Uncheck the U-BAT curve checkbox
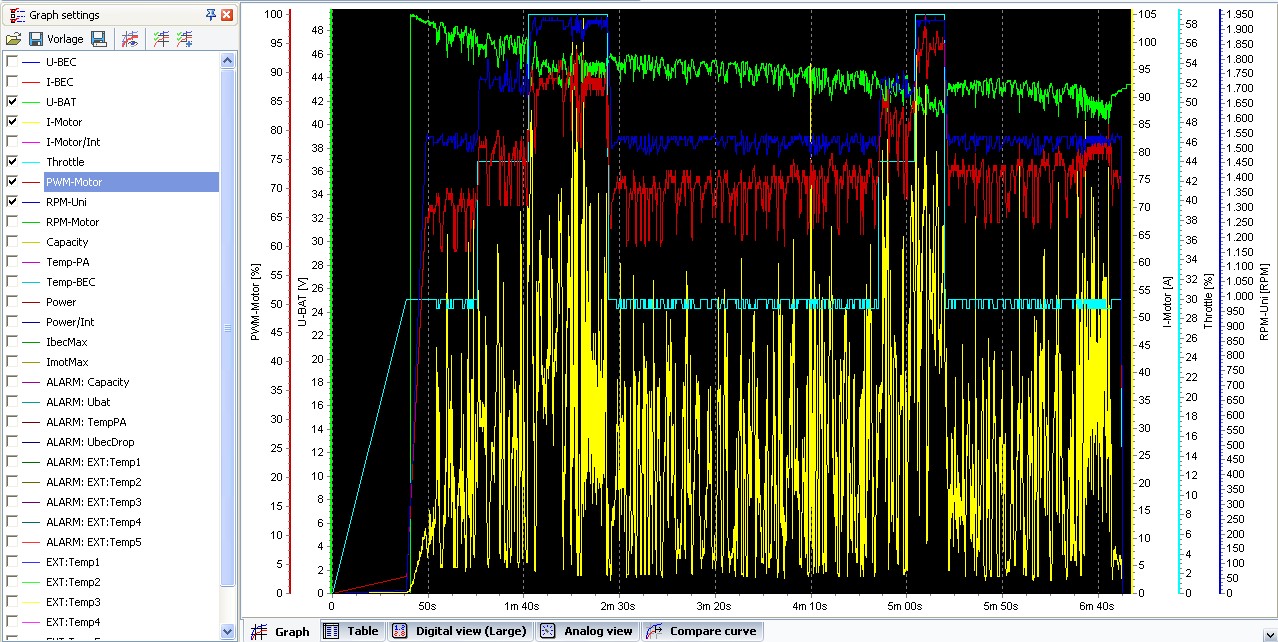 click(x=12, y=102)
